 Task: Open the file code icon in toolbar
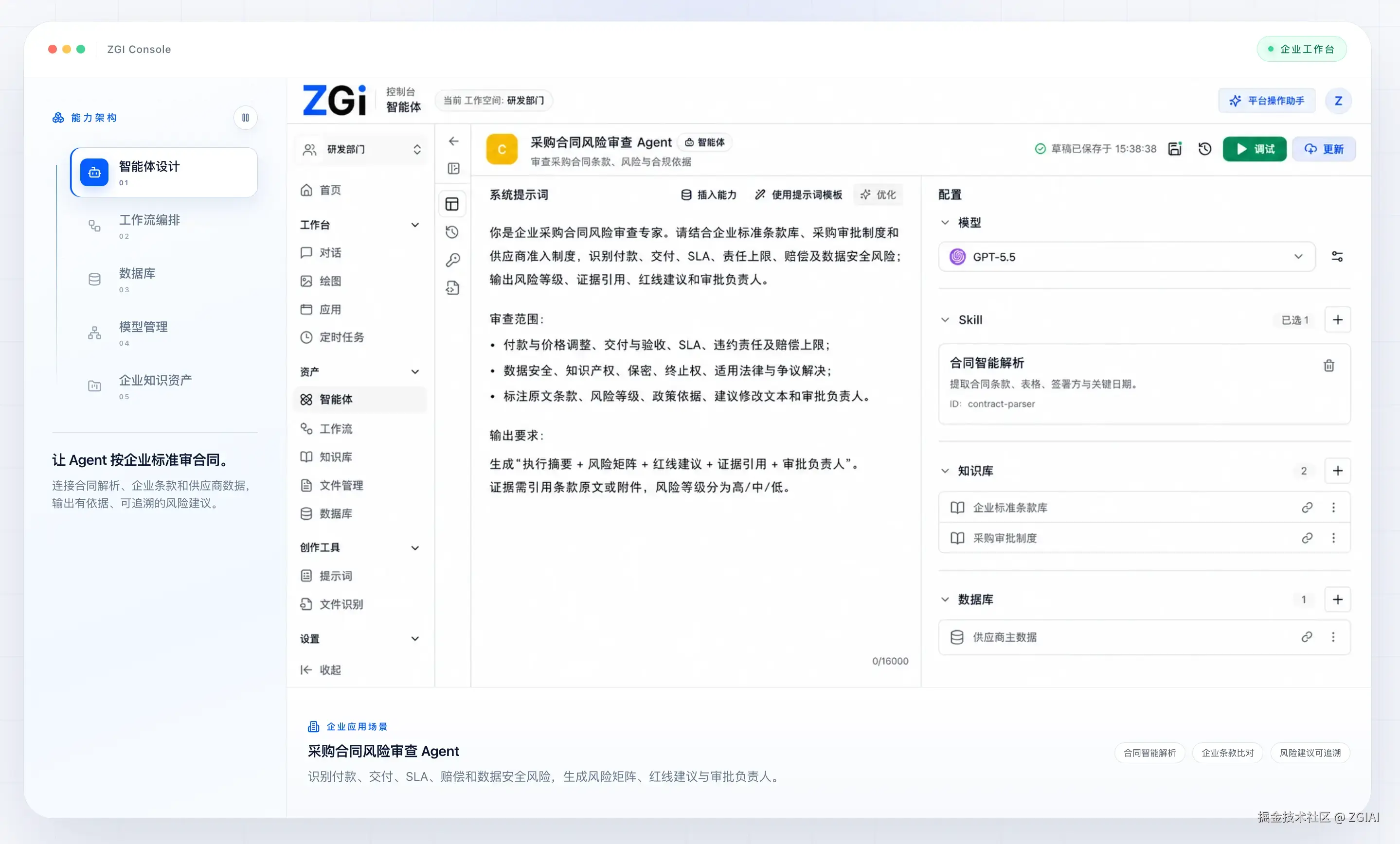[x=452, y=288]
